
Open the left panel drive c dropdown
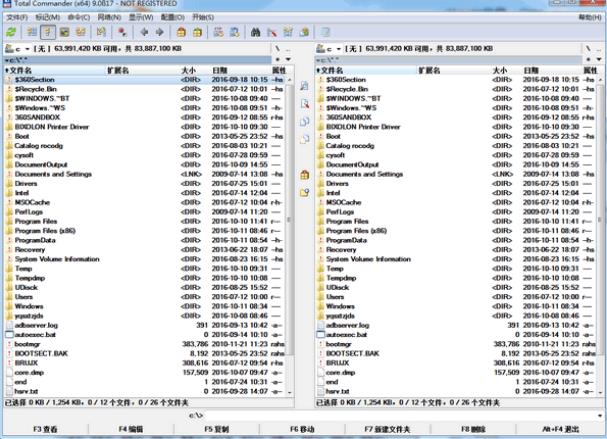[x=17, y=47]
